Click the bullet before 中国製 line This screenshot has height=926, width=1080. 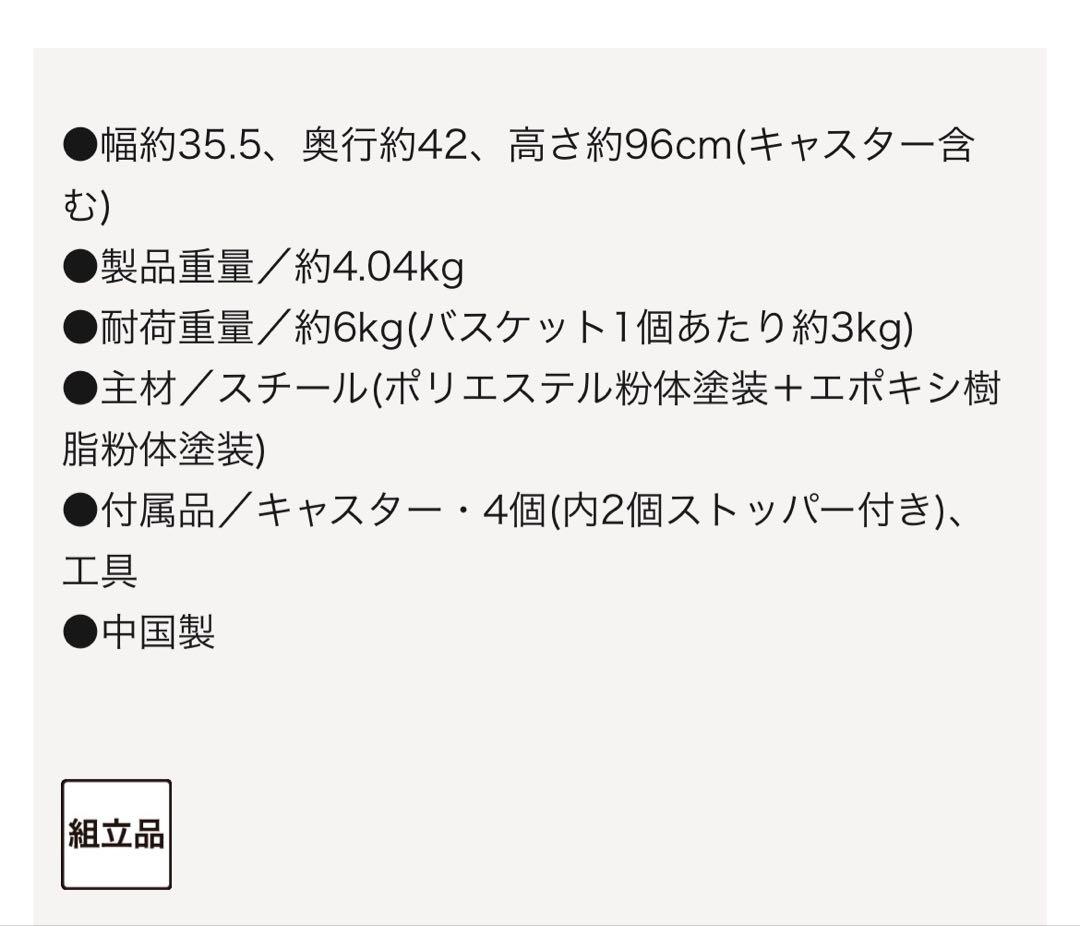tap(80, 632)
